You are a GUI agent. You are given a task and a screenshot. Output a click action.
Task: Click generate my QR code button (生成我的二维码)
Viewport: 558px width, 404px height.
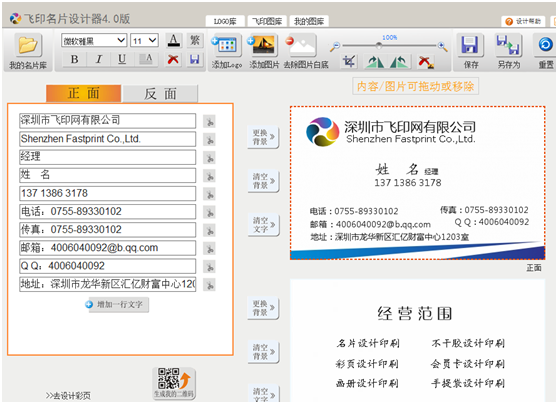174,383
